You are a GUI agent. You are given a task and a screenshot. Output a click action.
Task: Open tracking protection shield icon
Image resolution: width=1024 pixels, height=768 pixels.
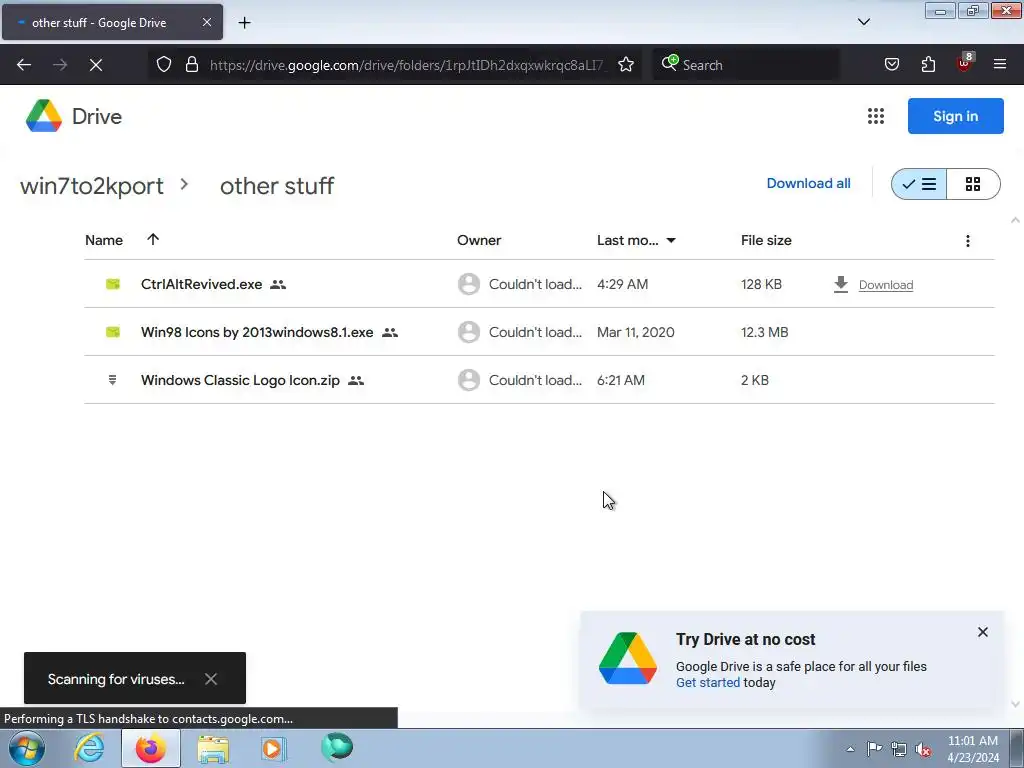[x=164, y=64]
